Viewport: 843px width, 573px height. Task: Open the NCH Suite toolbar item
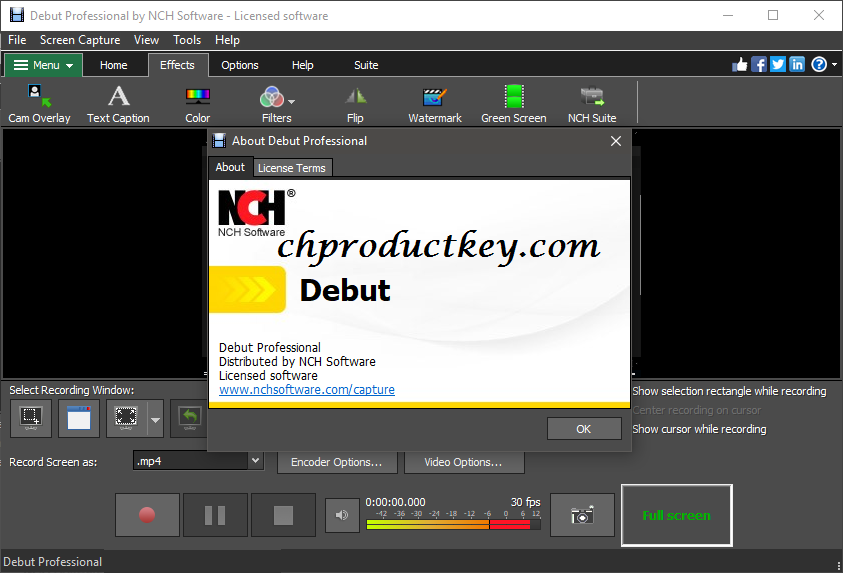(x=592, y=104)
